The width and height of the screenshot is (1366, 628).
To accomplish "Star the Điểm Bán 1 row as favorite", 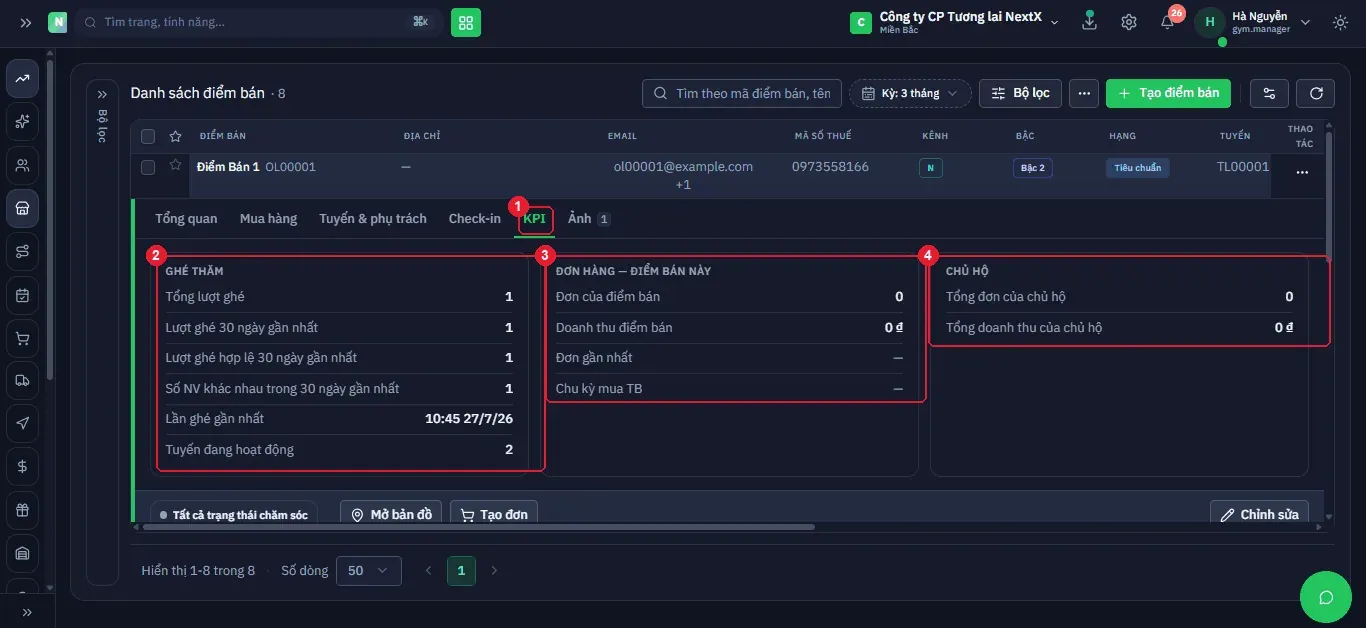I will tap(176, 166).
